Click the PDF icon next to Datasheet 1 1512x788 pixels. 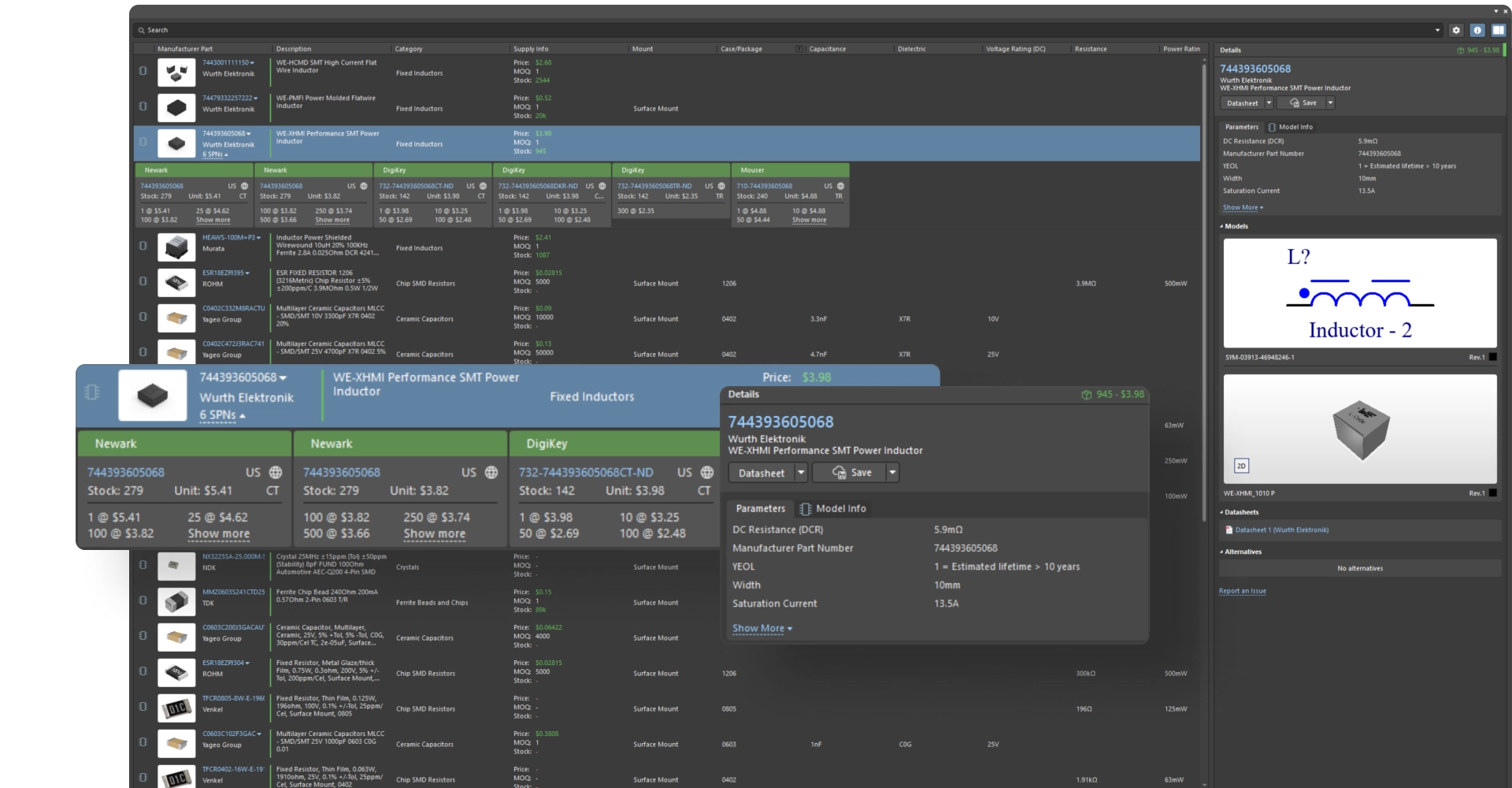point(1229,530)
